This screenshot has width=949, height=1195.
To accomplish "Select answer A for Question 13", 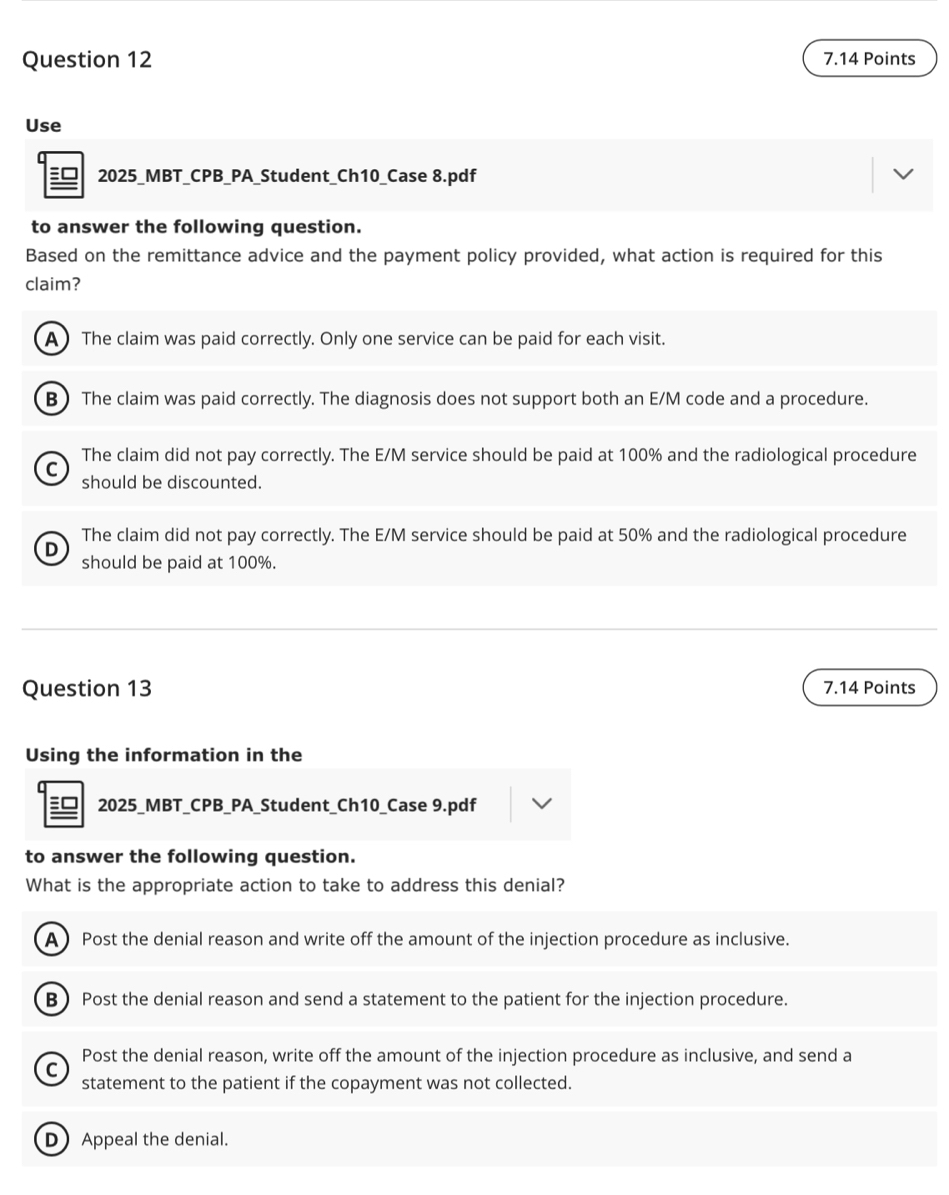I will click(x=51, y=938).
